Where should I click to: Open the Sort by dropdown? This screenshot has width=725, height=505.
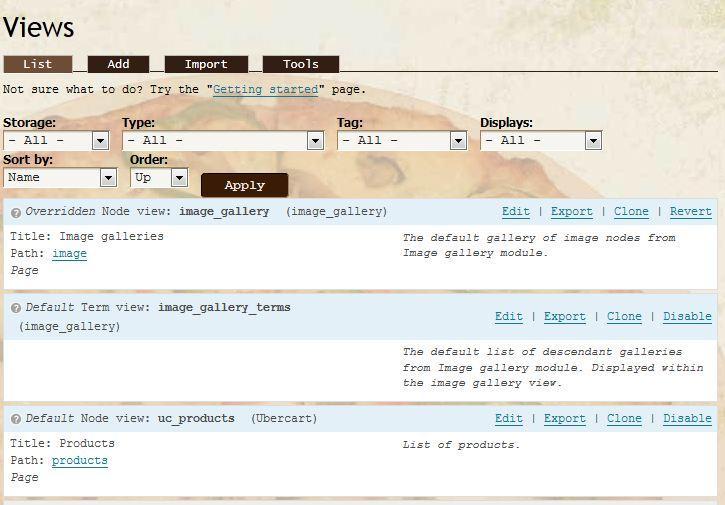coord(60,178)
